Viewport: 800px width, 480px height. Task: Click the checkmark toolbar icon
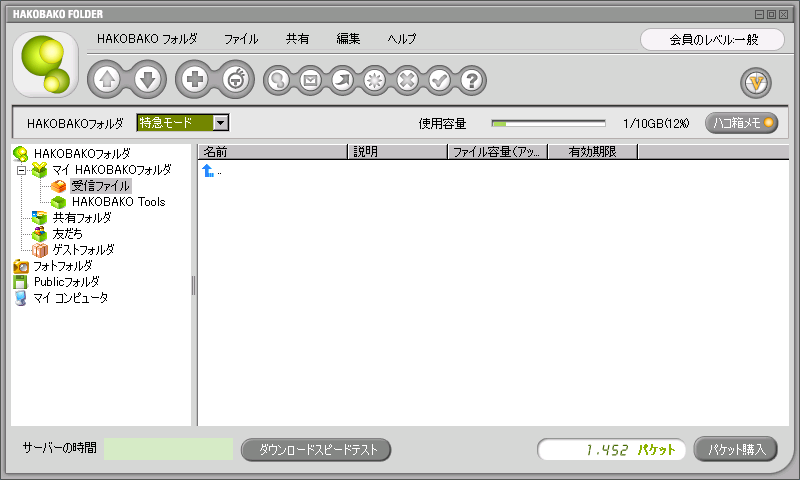pos(439,80)
